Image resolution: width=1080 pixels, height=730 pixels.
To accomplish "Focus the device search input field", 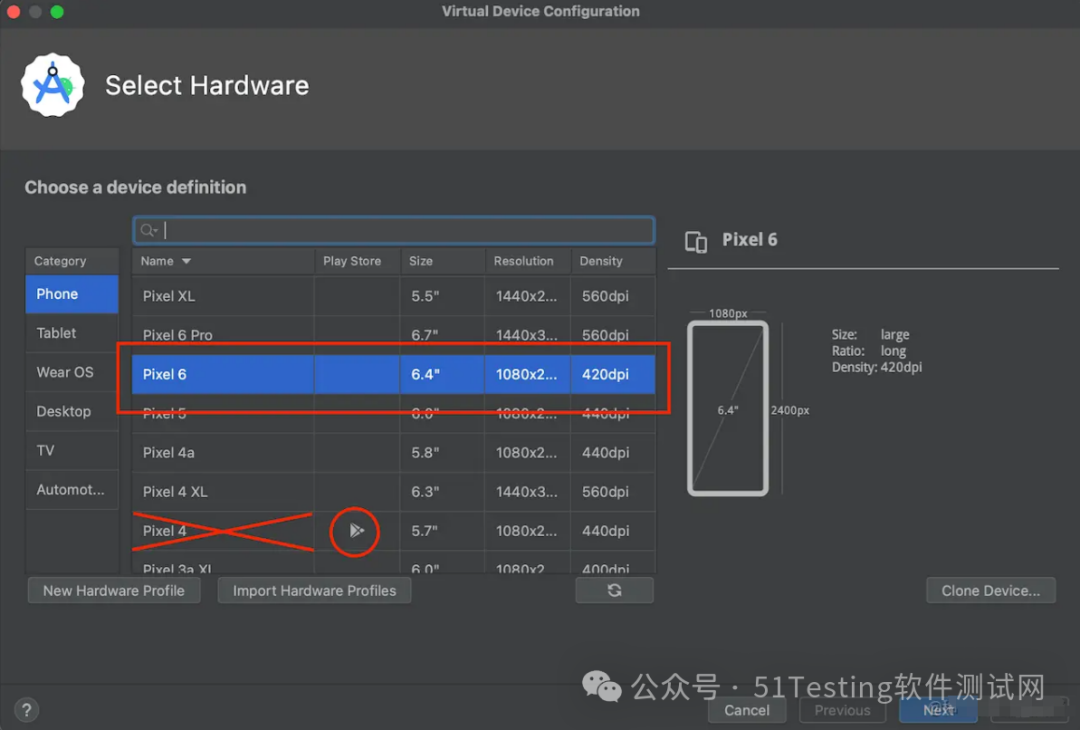I will (393, 230).
